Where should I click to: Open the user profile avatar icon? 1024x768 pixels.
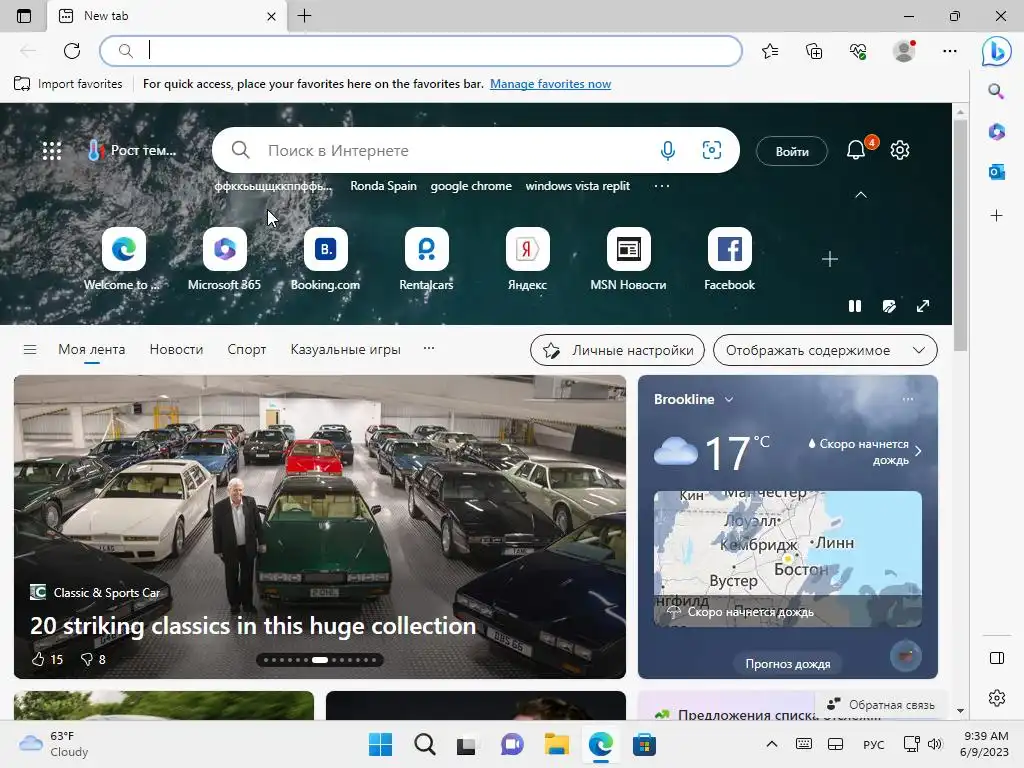[x=904, y=51]
